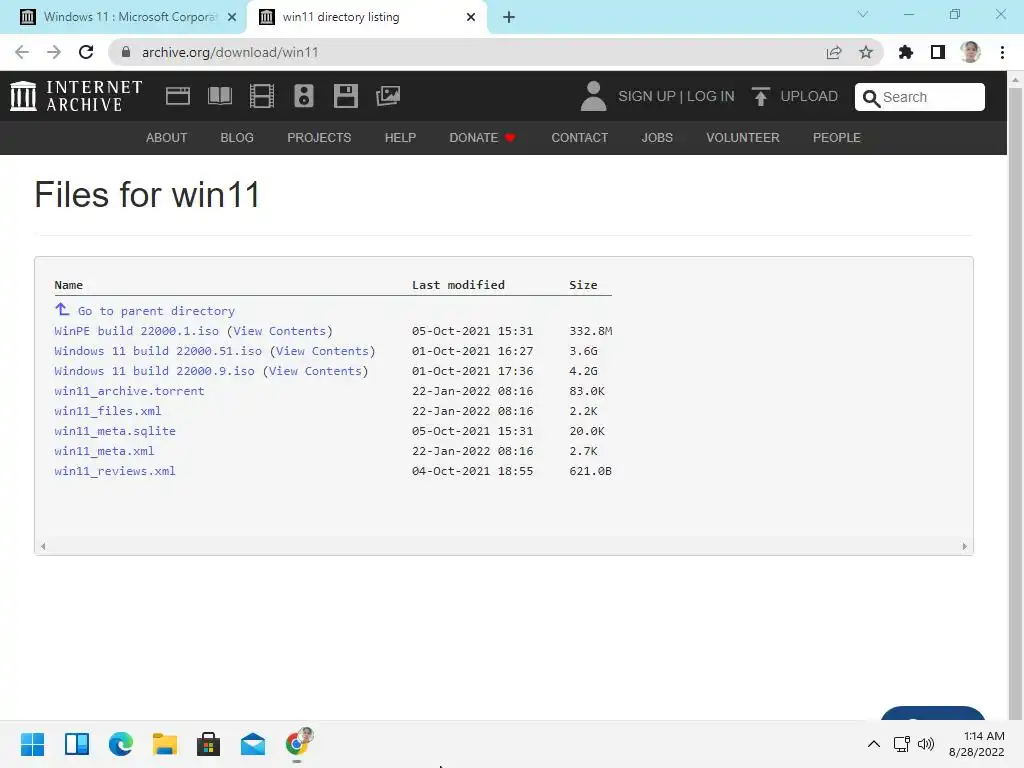Image resolution: width=1024 pixels, height=768 pixels.
Task: Open Mail app from taskbar
Action: pos(253,744)
